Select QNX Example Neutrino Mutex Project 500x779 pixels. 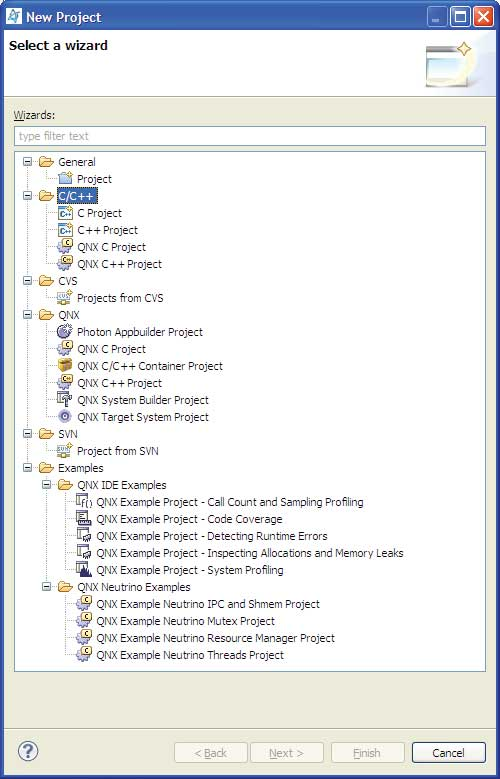coord(185,621)
